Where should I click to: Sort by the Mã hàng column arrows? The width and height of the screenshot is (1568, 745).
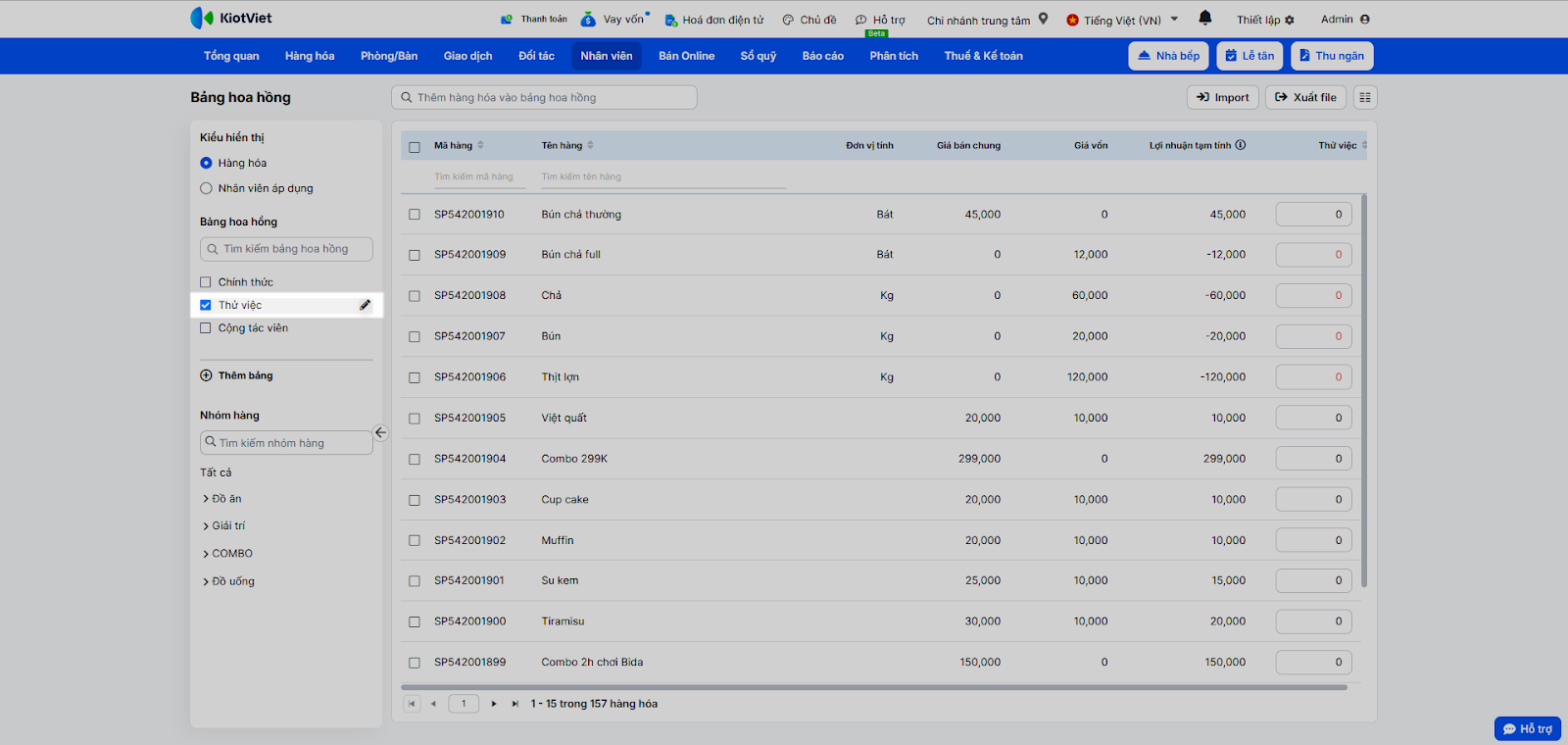(480, 145)
